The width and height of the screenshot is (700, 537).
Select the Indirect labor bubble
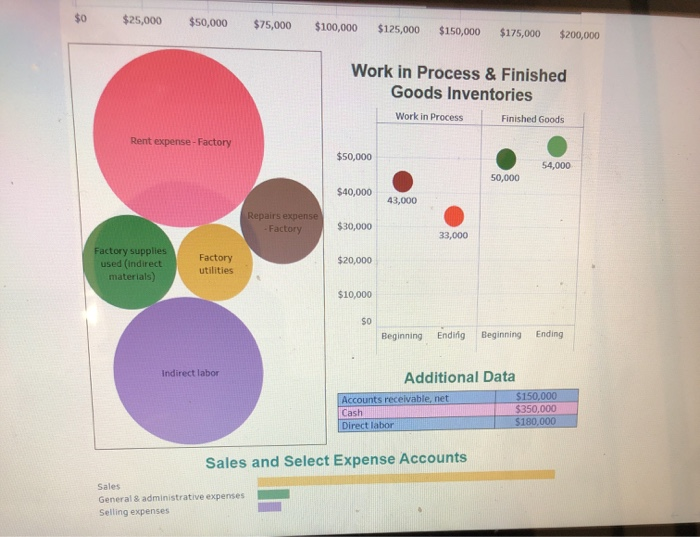point(188,371)
